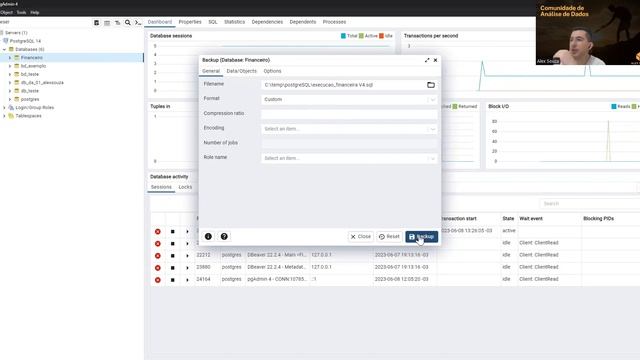640x360 pixels.
Task: Collapse the Databases (6) node
Action: (x=4, y=49)
